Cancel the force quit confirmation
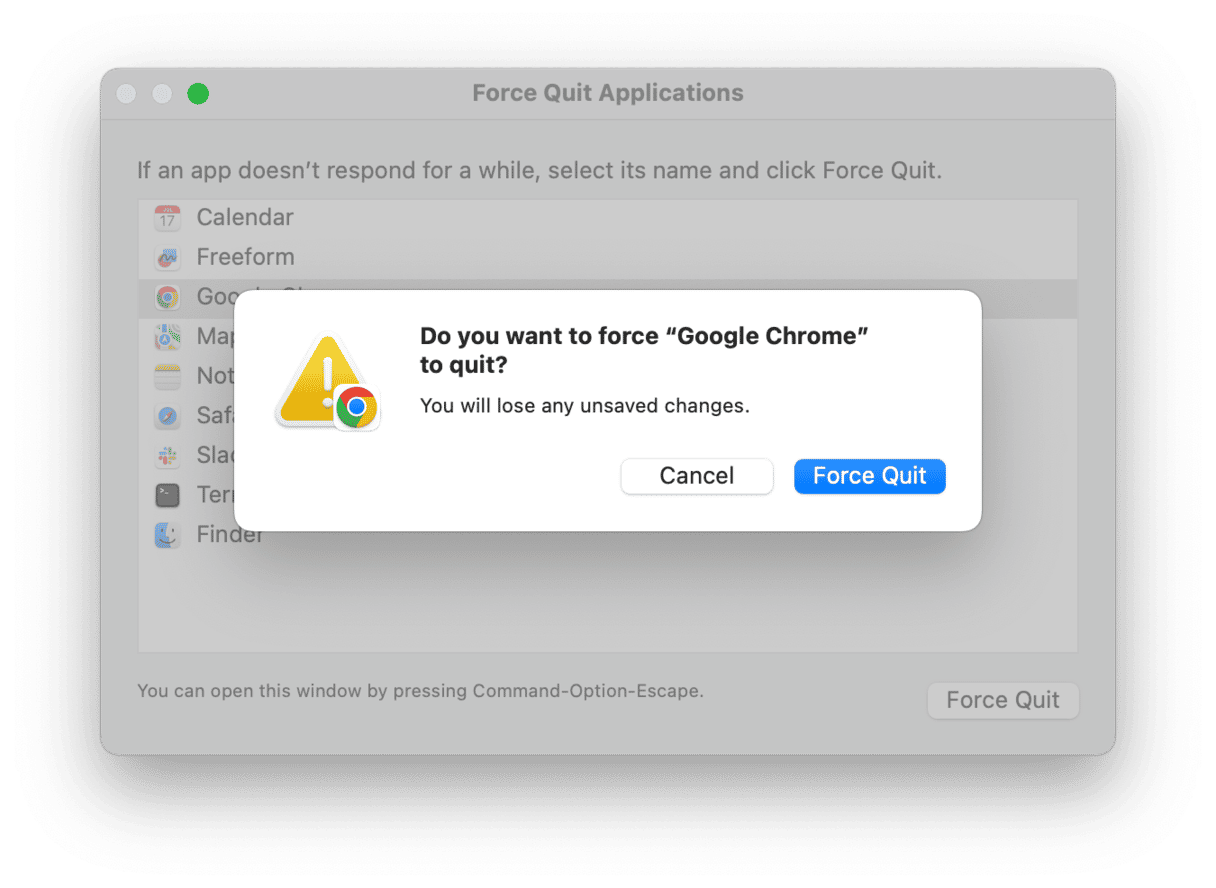Viewport: 1216px width, 888px height. pyautogui.click(x=697, y=476)
